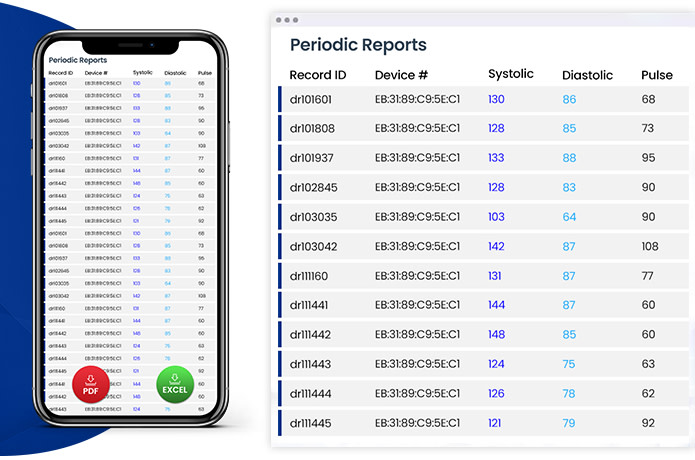Select diastolic value 85 in row dr101808
The image size is (695, 460).
[x=569, y=129]
